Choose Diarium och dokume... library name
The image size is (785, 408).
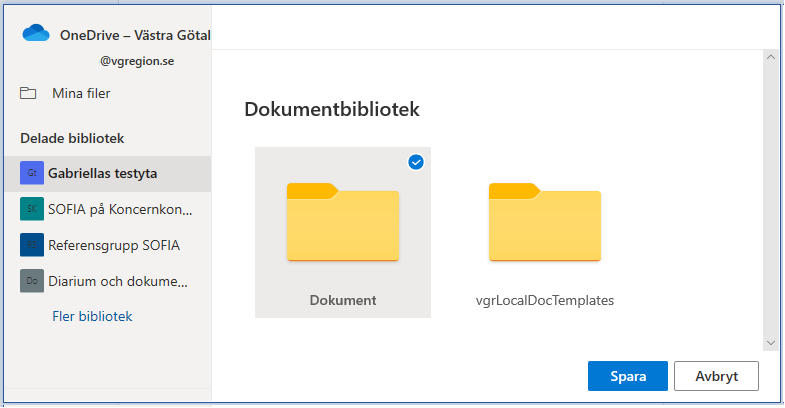pos(121,281)
